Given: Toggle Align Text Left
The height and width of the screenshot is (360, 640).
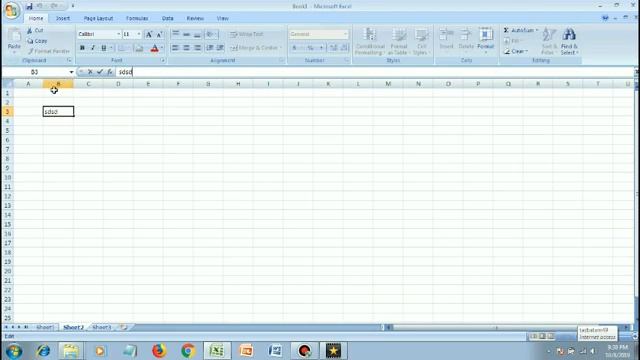Looking at the screenshot, I should pyautogui.click(x=176, y=48).
